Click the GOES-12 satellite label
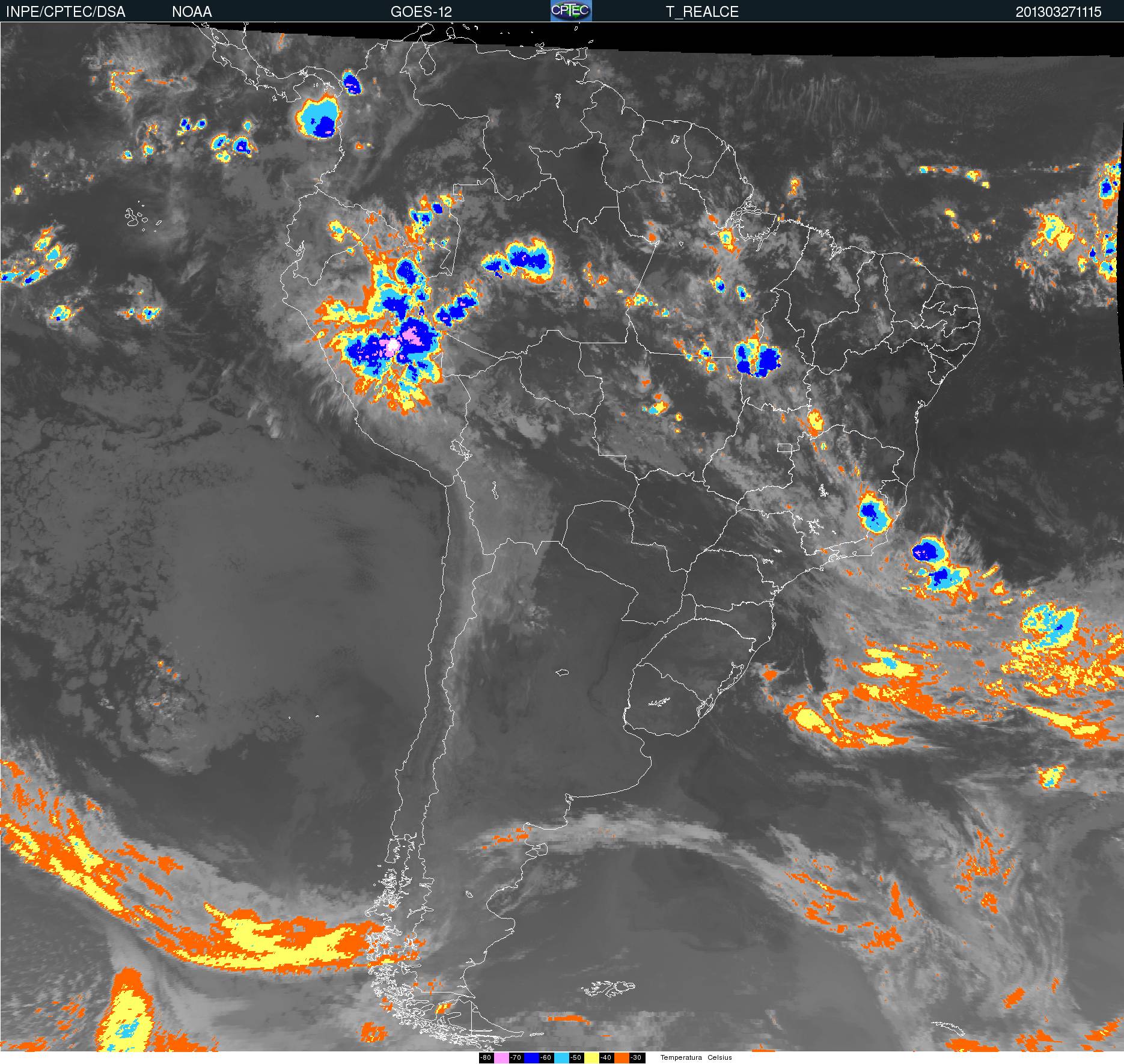The image size is (1124, 1064). pyautogui.click(x=421, y=12)
